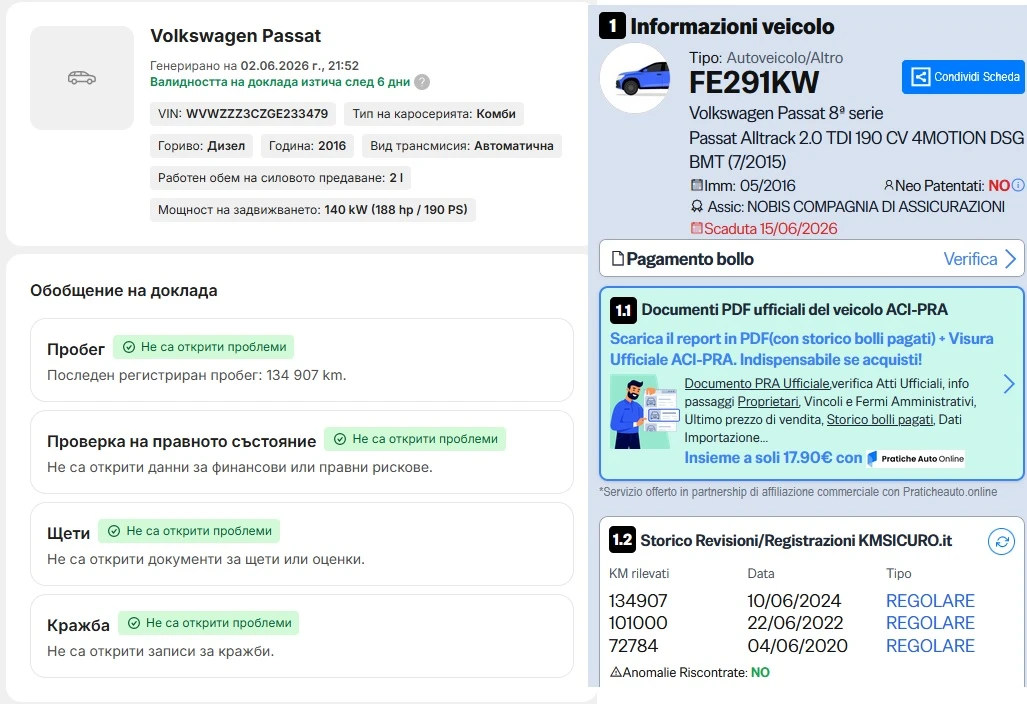
Task: Expand Pagamento bollo with chevron arrow
Action: (1011, 259)
